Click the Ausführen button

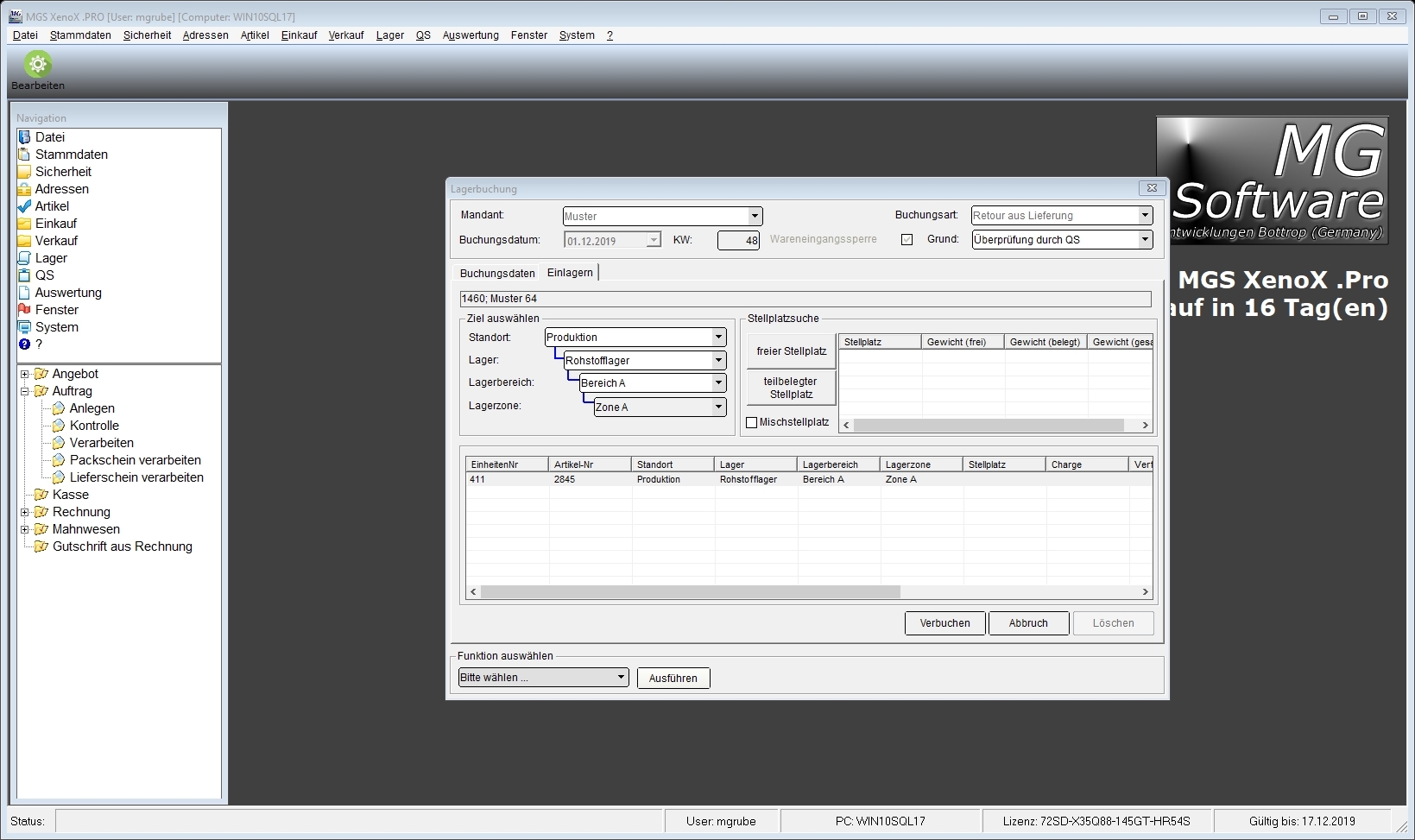click(x=673, y=679)
